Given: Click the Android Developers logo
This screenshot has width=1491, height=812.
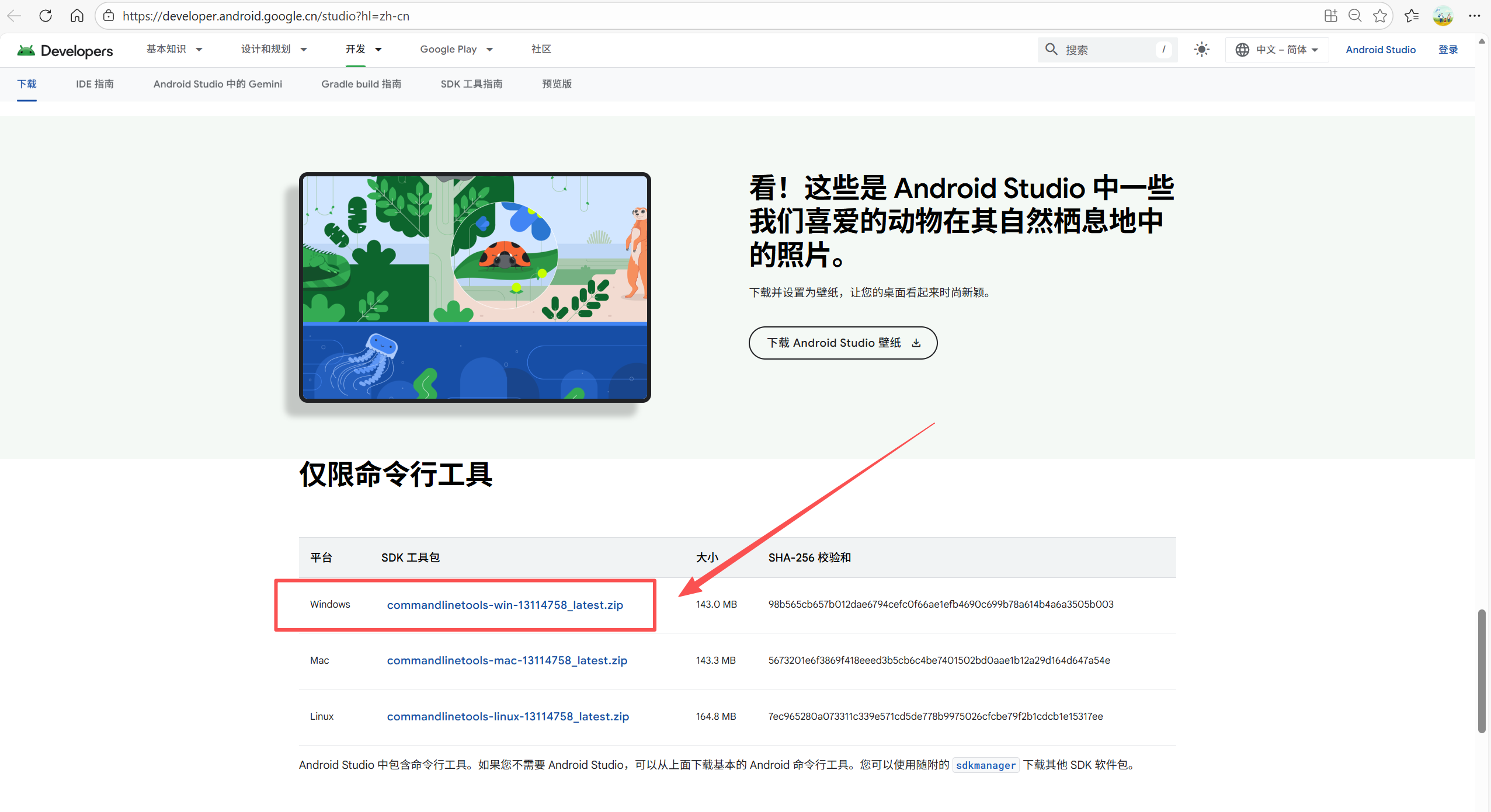Looking at the screenshot, I should pyautogui.click(x=65, y=51).
